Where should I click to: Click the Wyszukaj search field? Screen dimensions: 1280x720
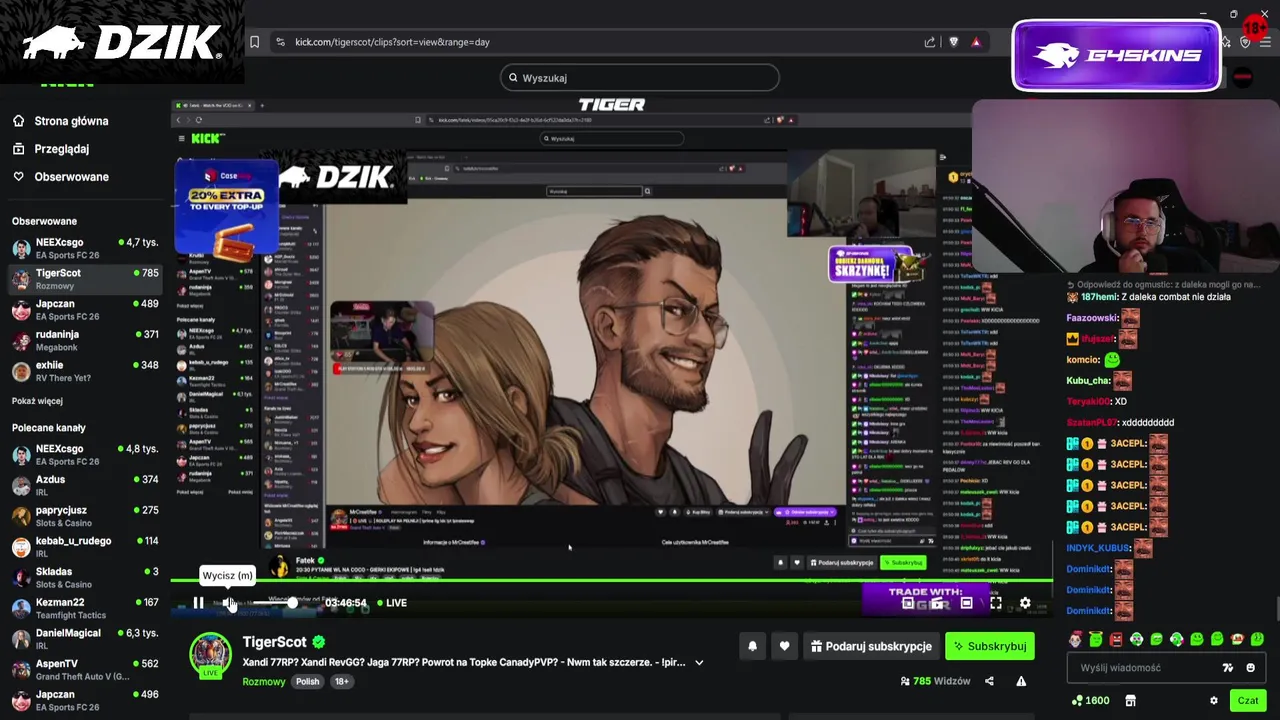pyautogui.click(x=639, y=78)
